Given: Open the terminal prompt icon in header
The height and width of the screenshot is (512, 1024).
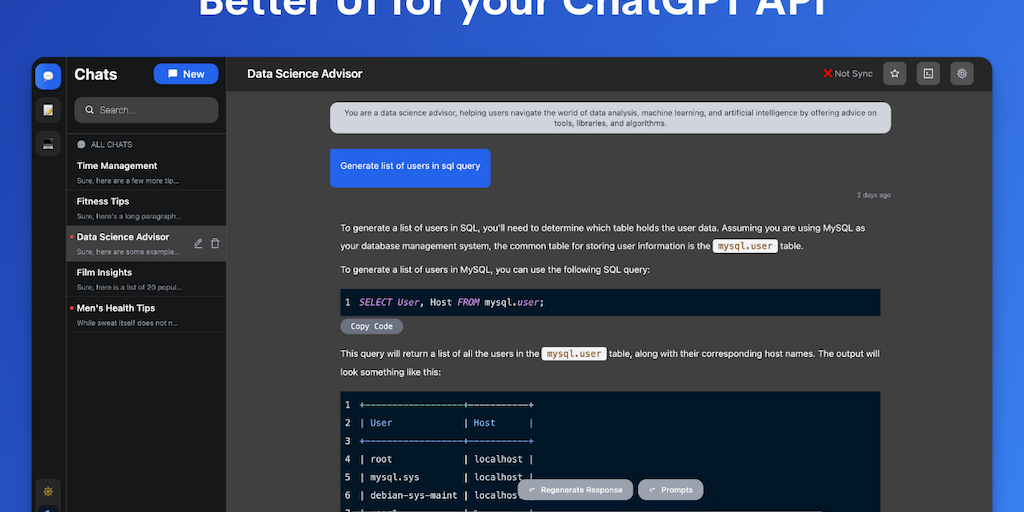Looking at the screenshot, I should 928,74.
